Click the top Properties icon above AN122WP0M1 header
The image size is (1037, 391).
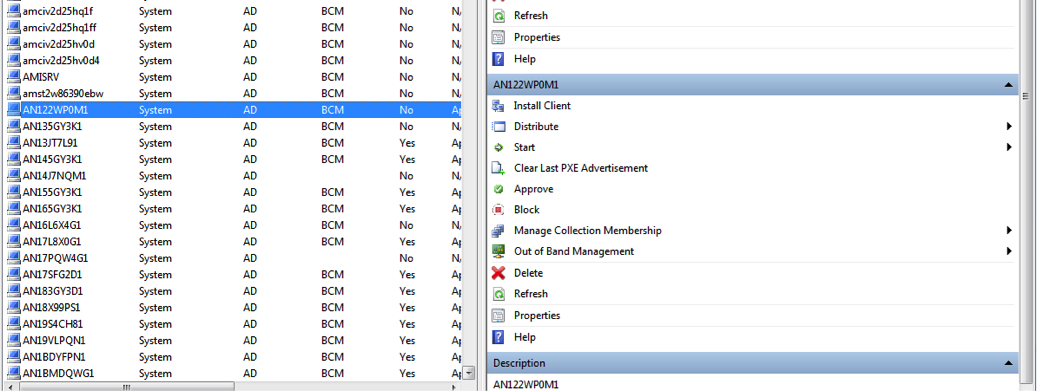[499, 37]
